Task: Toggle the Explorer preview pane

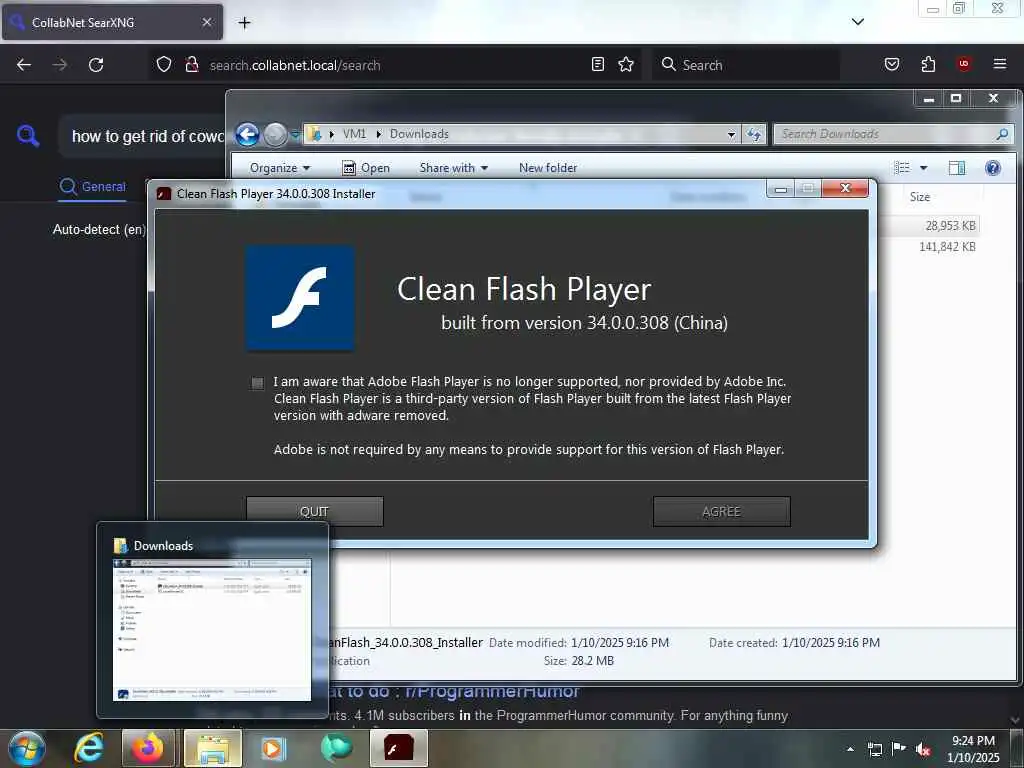Action: tap(957, 168)
